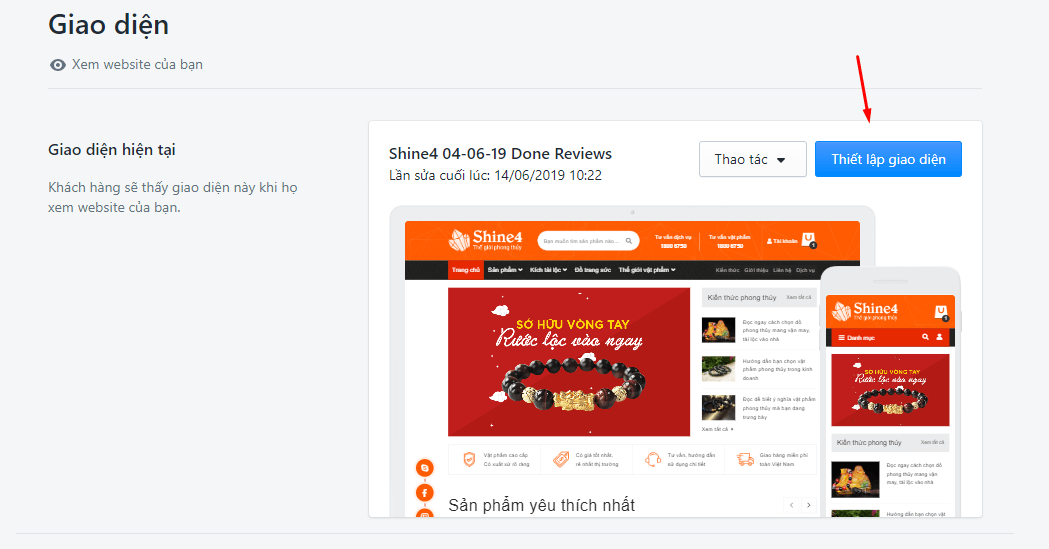Image resolution: width=1049 pixels, height=549 pixels.
Task: Click the shield icon for Vật phẩm cao cấp
Action: click(x=470, y=459)
